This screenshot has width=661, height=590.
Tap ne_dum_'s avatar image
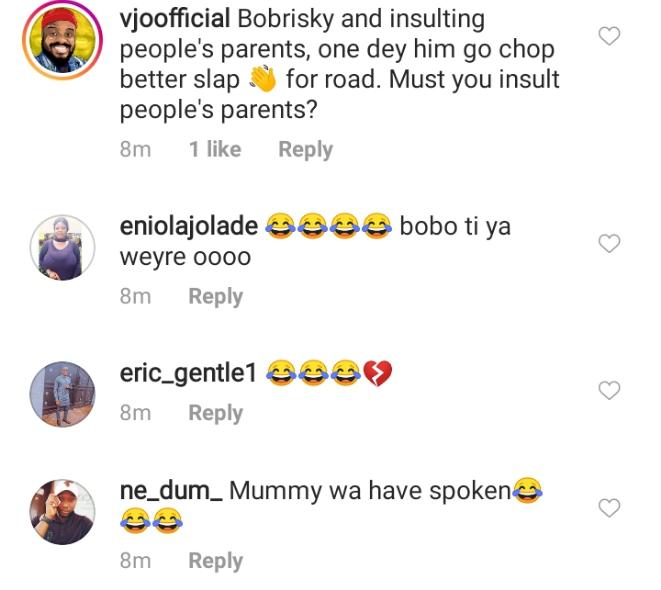coord(62,512)
